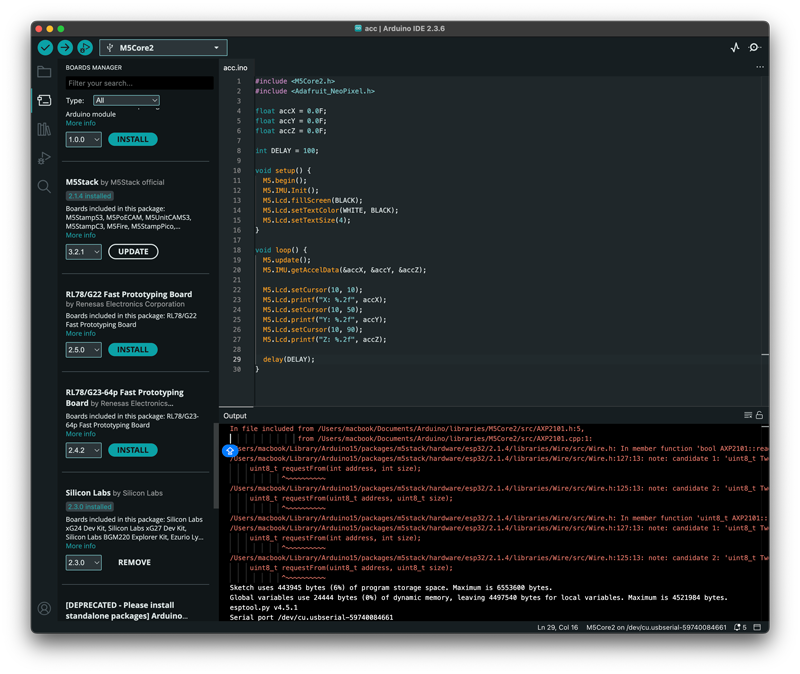Viewport: 800px width, 674px height.
Task: Click the 'M5.IMU.Init();' code line
Action: 290,190
